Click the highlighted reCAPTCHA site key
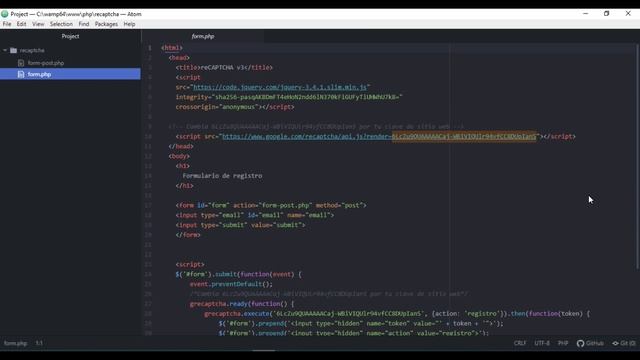This screenshot has width=640, height=360. point(464,136)
